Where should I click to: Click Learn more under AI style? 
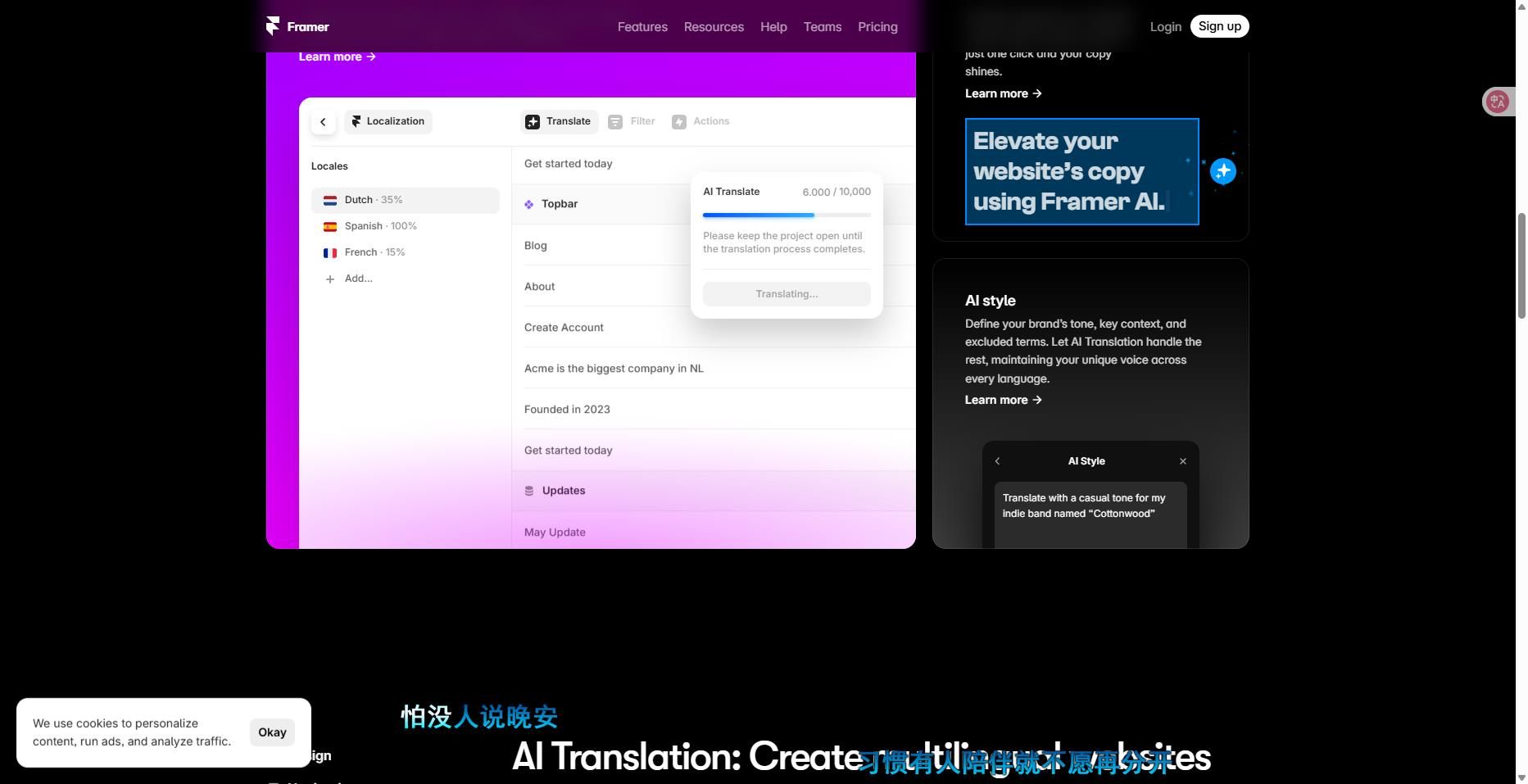click(1003, 400)
